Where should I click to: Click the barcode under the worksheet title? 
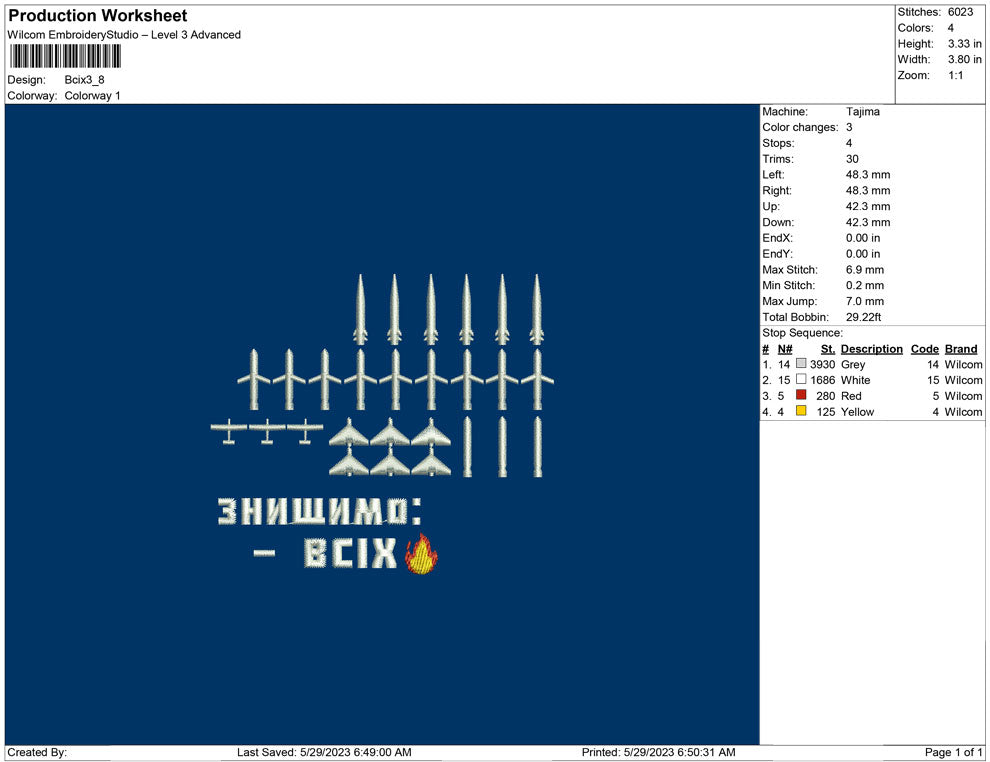pyautogui.click(x=65, y=56)
